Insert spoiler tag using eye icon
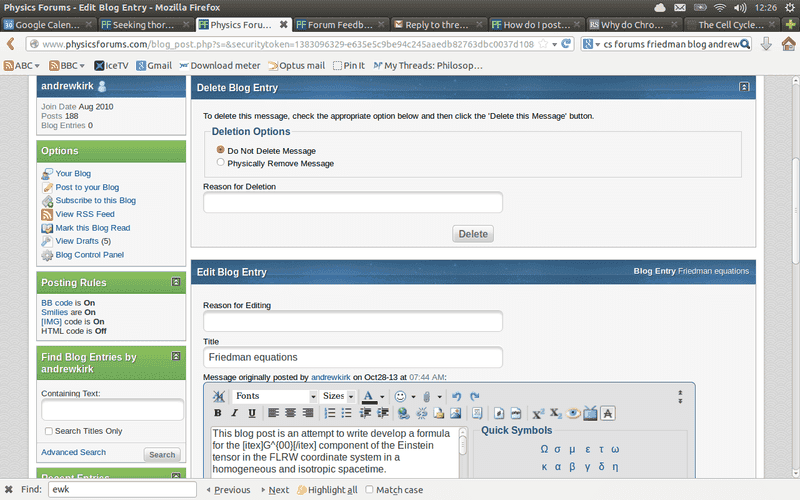Screen dimensions: 800x500 (573, 413)
